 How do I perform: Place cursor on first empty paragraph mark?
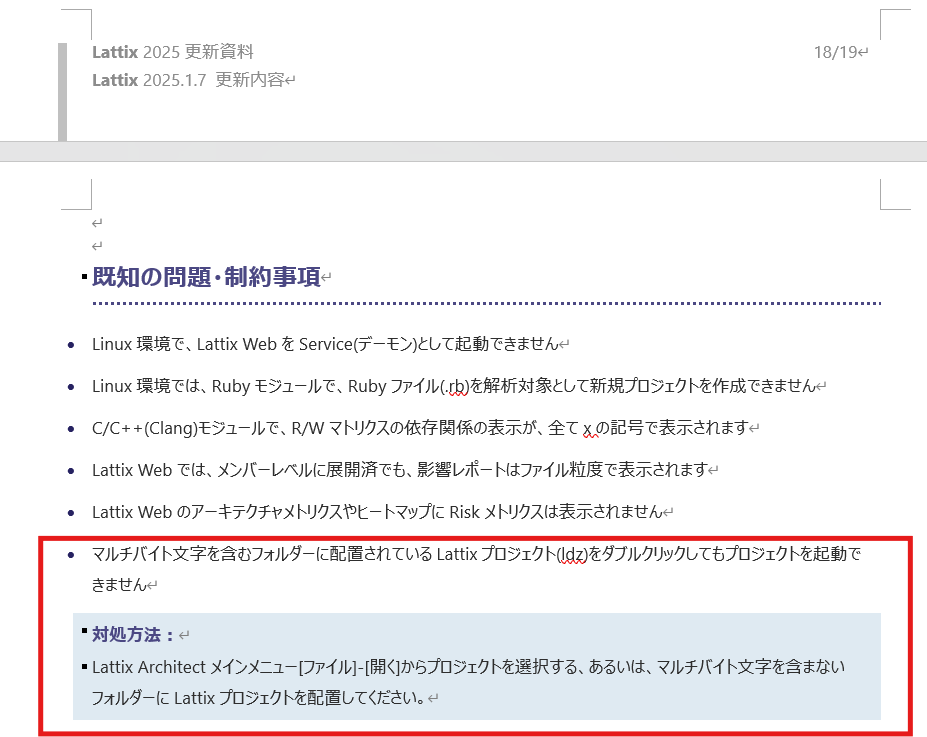tap(97, 223)
